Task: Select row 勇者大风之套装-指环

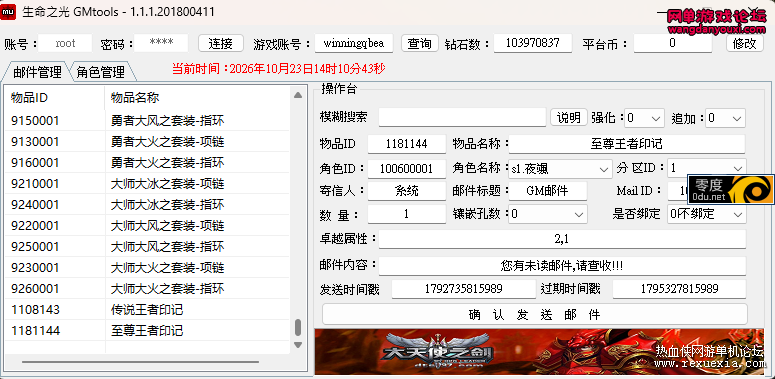Action: pyautogui.click(x=147, y=120)
